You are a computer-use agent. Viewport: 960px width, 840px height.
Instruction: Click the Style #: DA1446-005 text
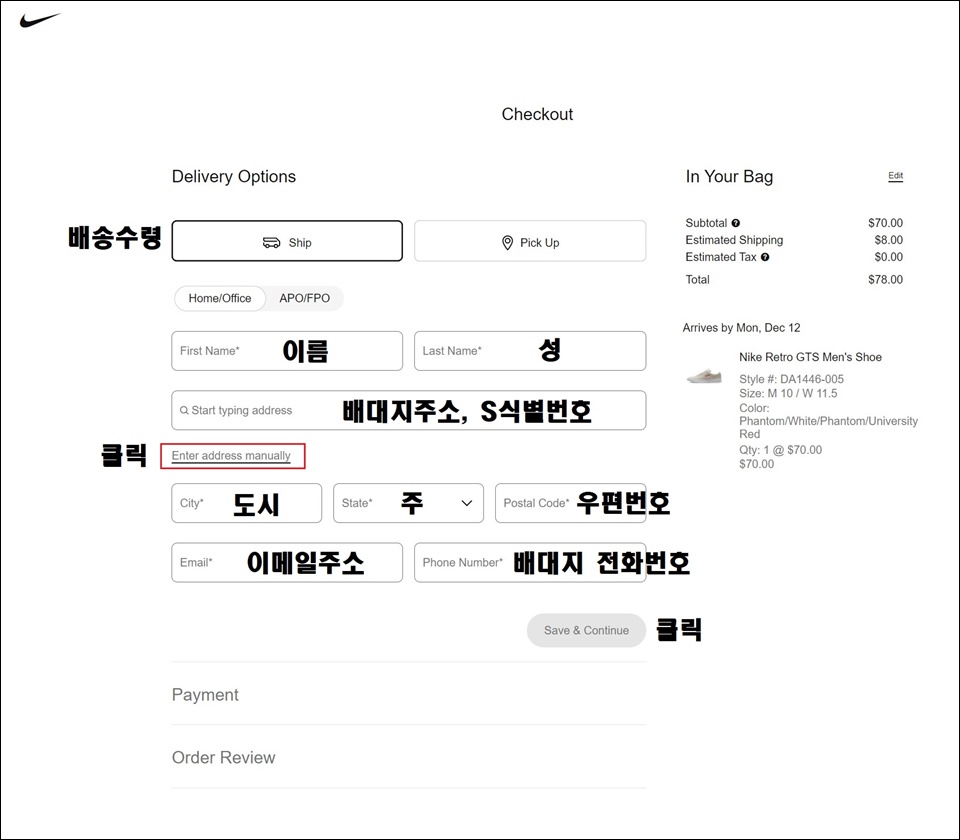click(791, 379)
